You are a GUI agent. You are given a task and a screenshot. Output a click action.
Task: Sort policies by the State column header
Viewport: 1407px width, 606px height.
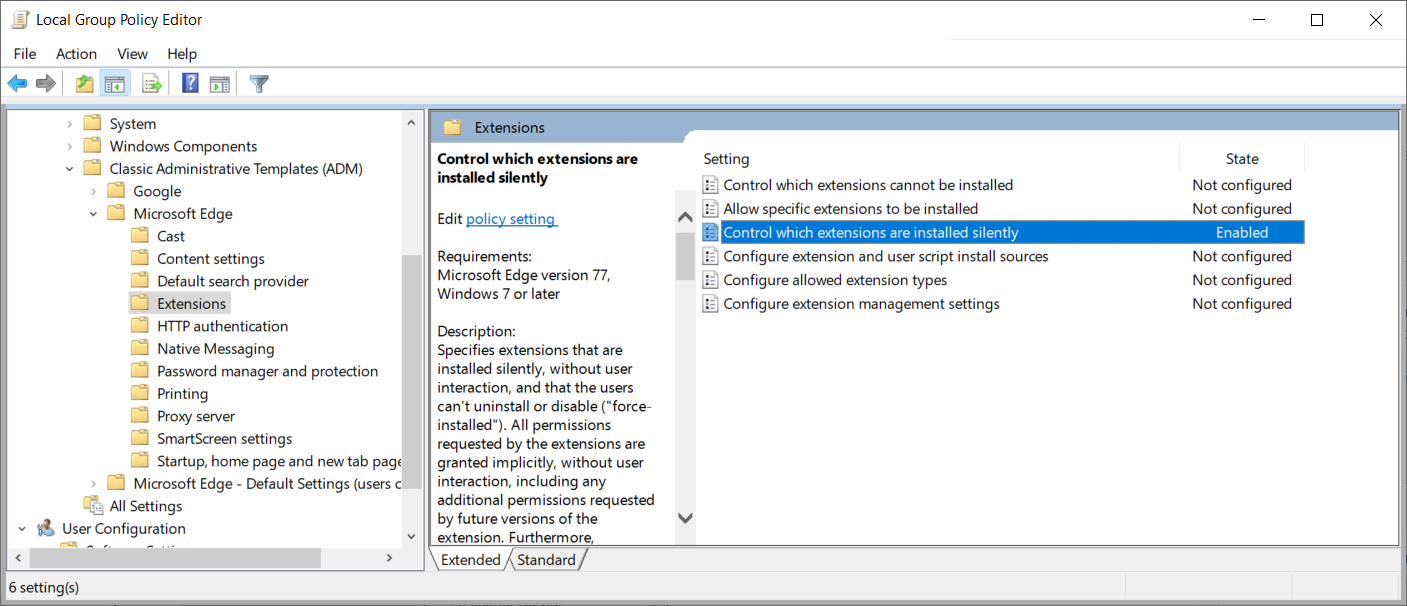(x=1242, y=159)
